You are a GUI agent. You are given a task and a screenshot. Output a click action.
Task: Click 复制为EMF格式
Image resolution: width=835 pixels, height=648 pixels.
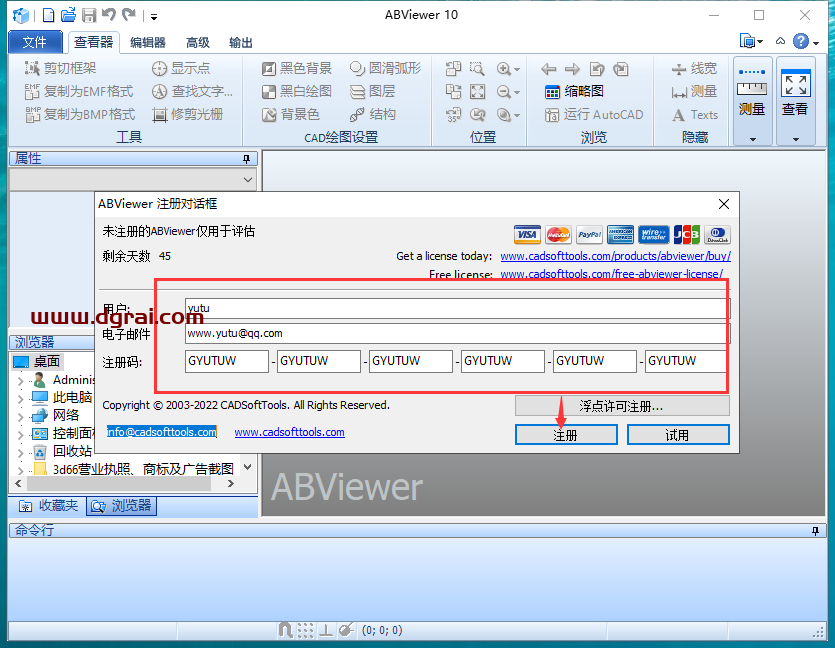[79, 92]
